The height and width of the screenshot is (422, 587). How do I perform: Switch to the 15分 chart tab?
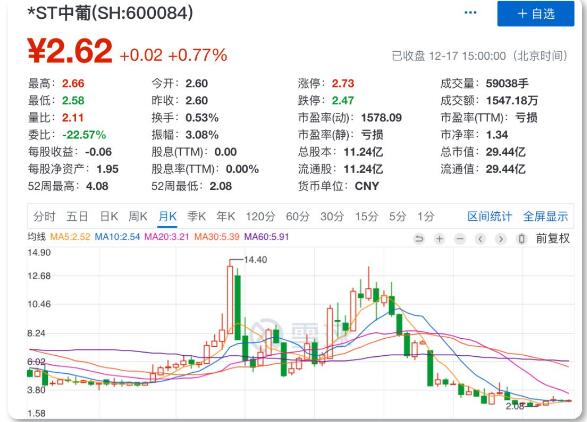pyautogui.click(x=367, y=216)
